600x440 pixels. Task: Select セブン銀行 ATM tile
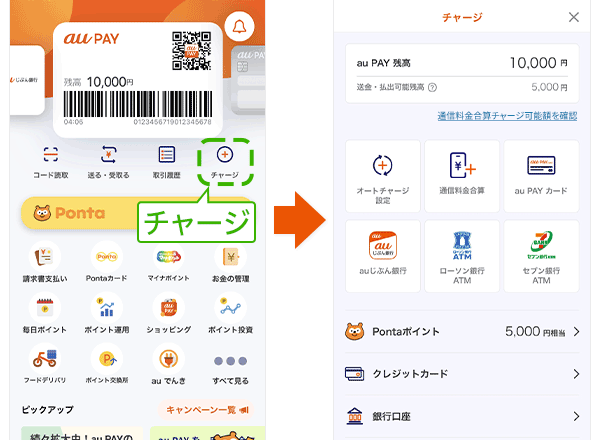point(541,256)
